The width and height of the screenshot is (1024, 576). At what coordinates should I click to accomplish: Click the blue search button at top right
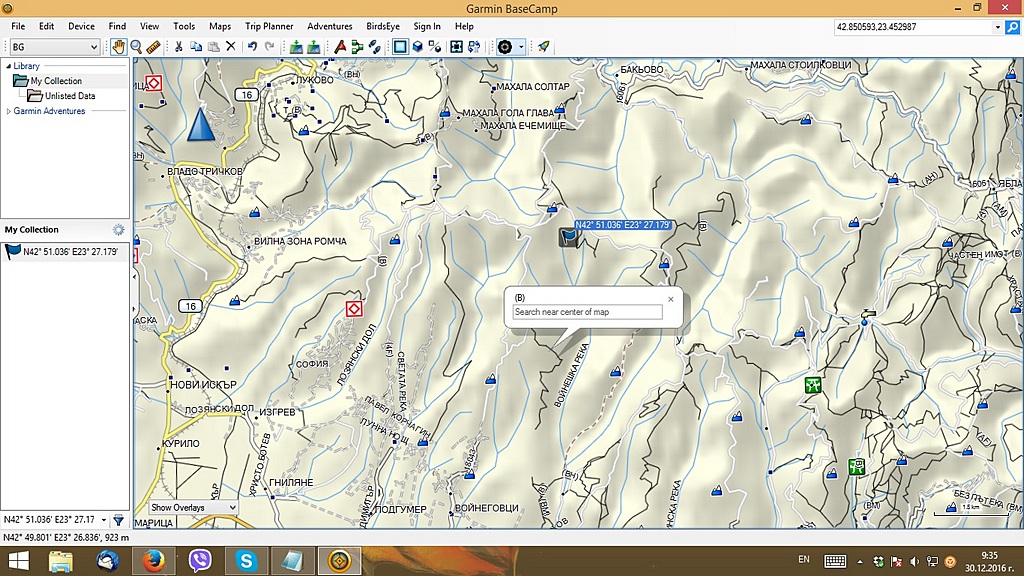pos(1012,27)
